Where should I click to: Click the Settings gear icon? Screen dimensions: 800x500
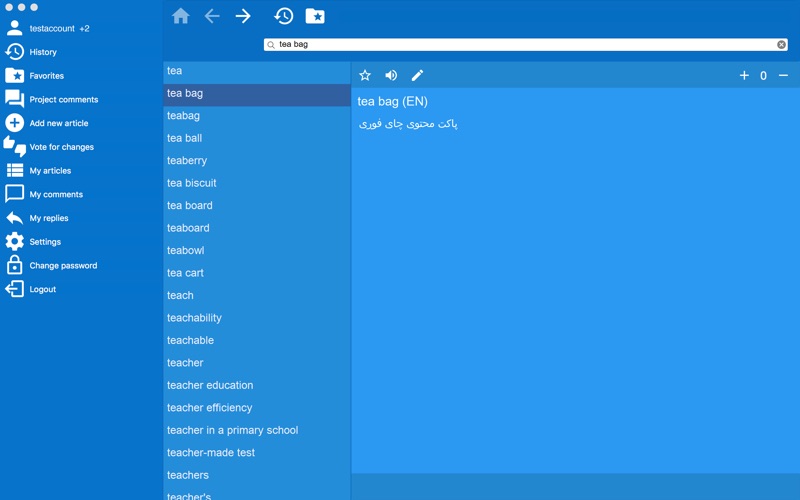pos(14,241)
